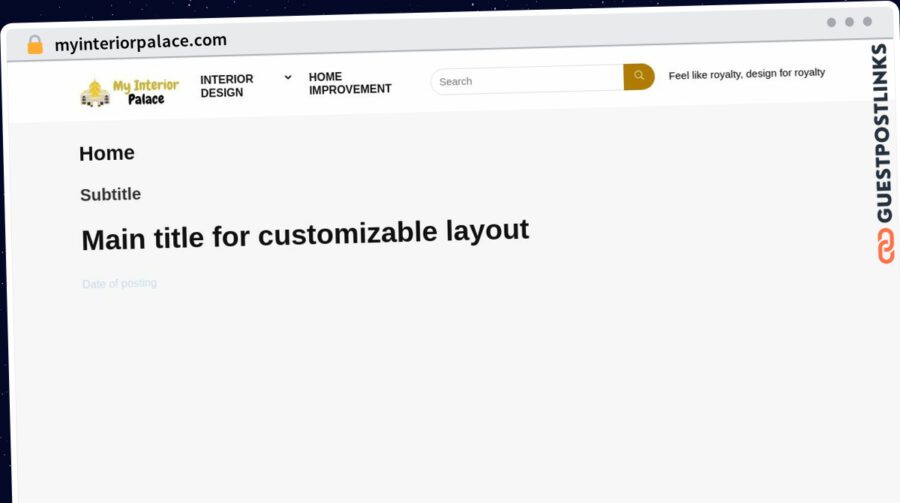Image resolution: width=900 pixels, height=503 pixels.
Task: Click the myinteriorpalace.com address text
Action: [x=141, y=42]
